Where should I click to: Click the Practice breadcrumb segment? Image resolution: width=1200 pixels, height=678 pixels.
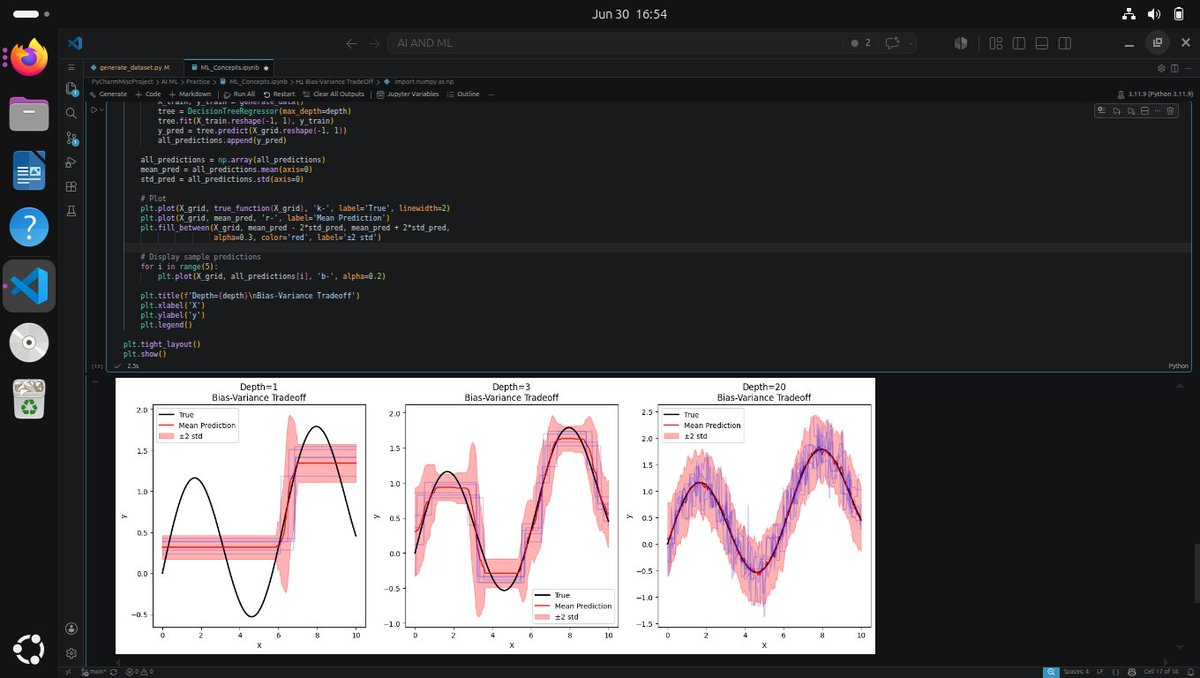pos(198,81)
